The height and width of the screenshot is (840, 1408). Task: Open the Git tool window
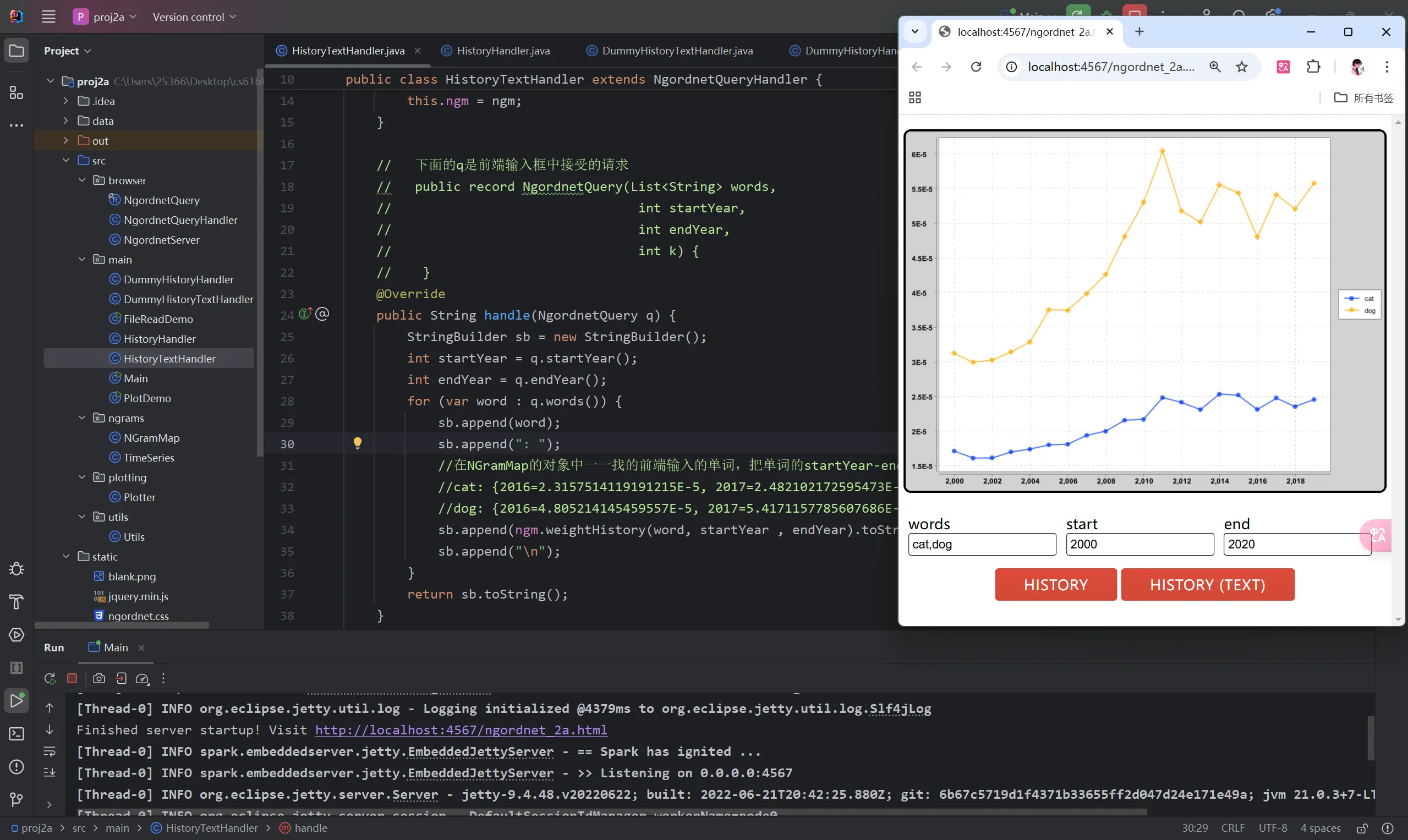click(x=17, y=799)
